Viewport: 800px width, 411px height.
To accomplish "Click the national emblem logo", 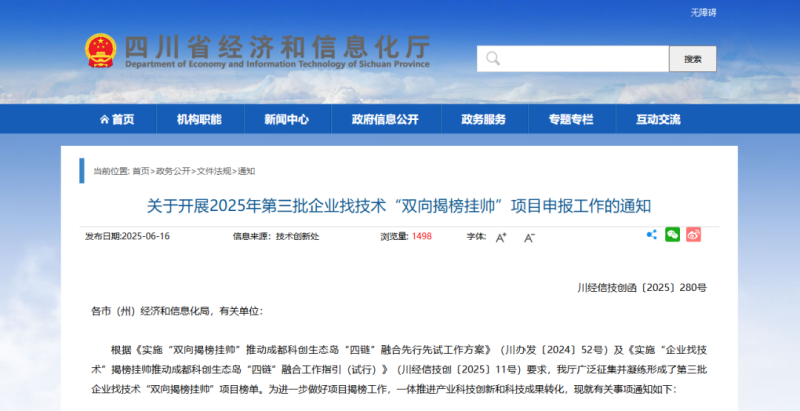I will click(101, 51).
